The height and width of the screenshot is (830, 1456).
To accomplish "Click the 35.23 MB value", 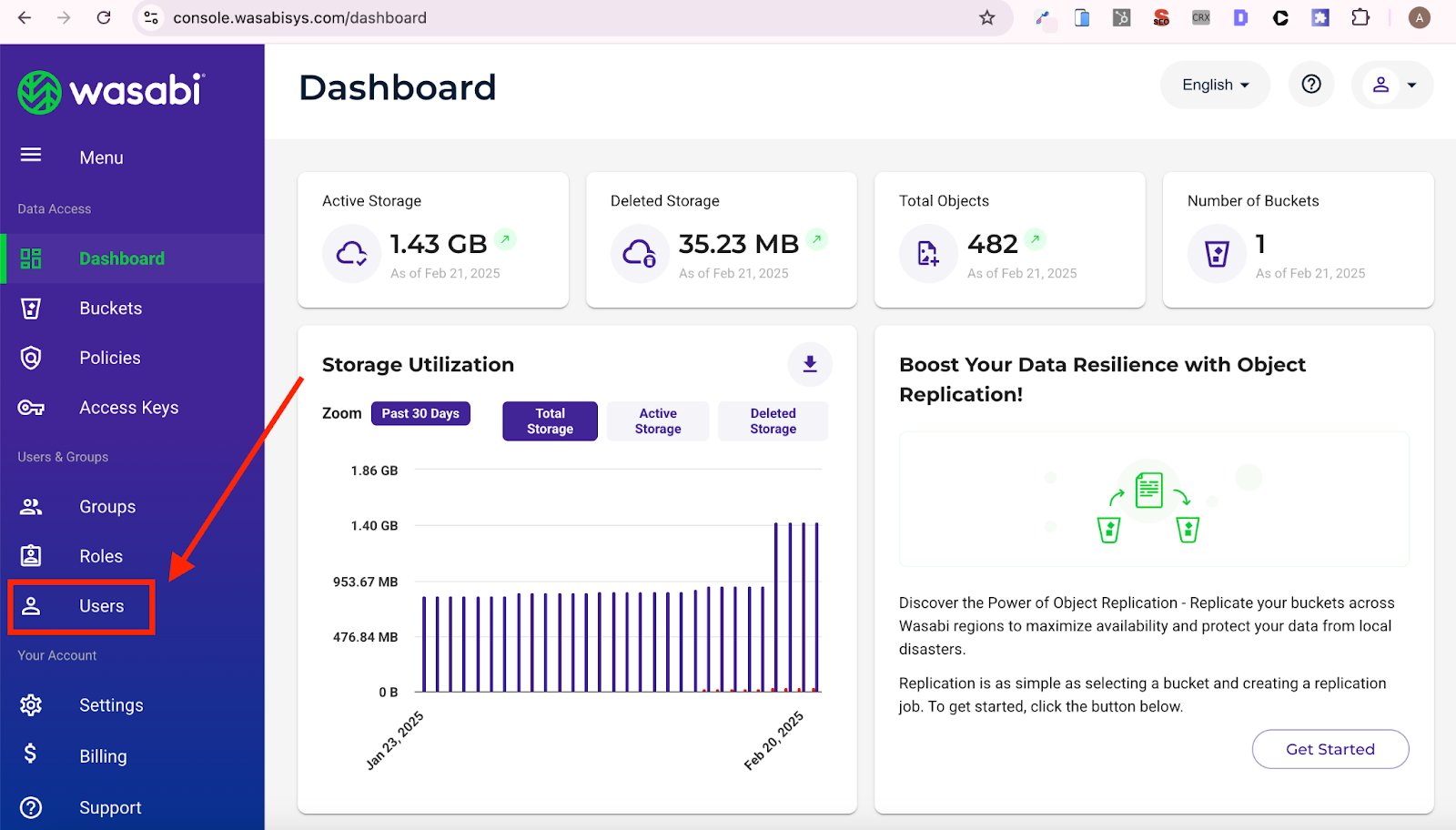I will point(739,244).
